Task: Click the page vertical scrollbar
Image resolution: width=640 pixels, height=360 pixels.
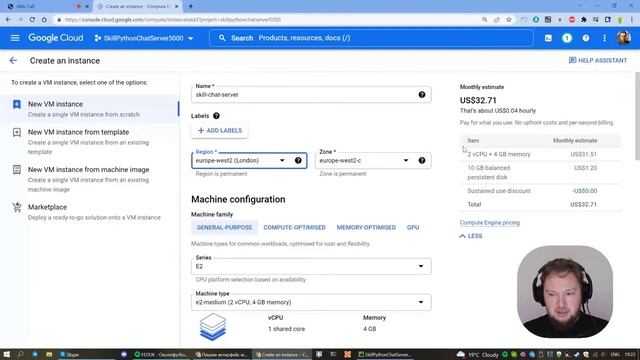Action: (x=637, y=116)
